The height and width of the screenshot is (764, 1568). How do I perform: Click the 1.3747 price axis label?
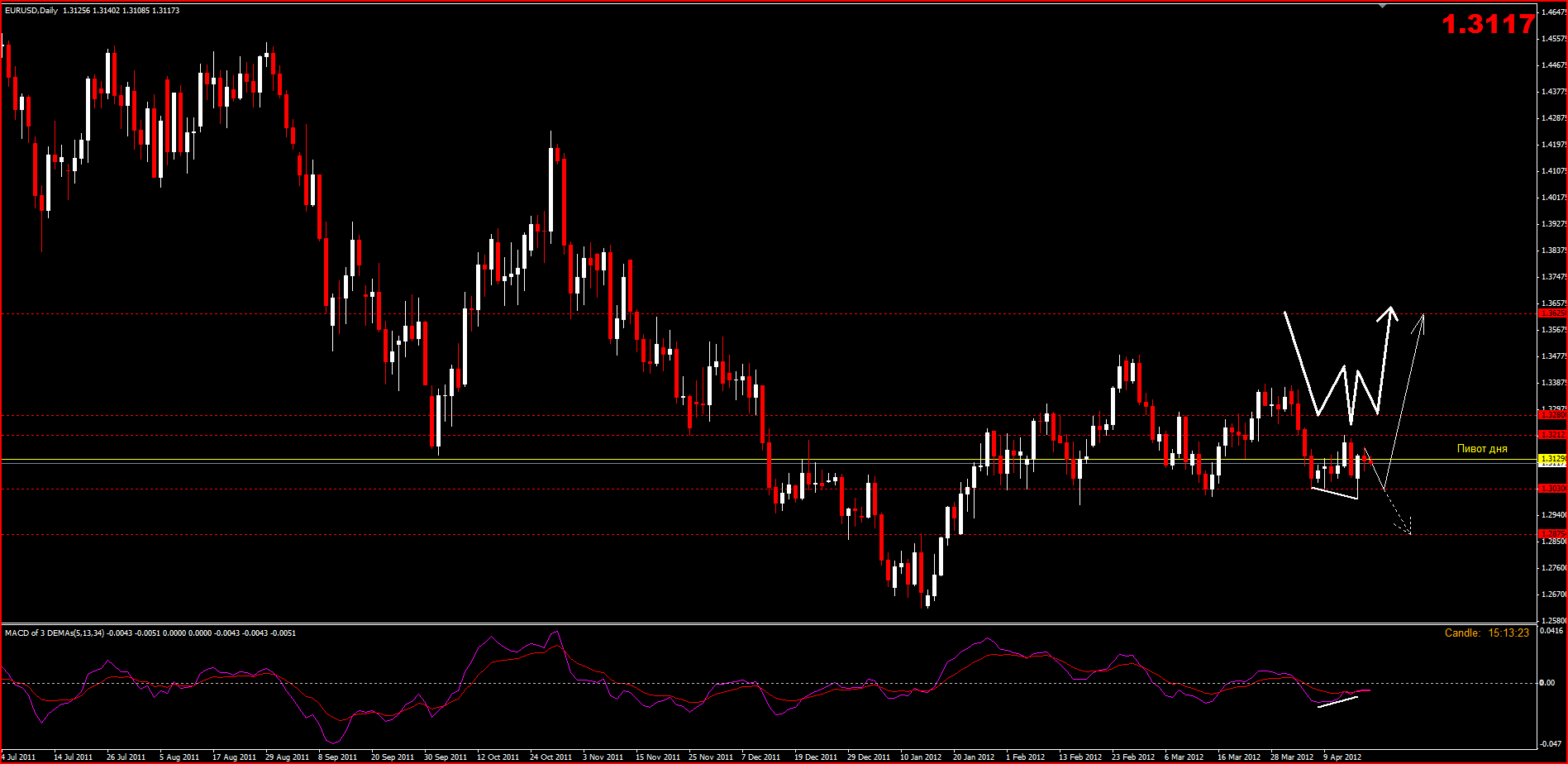coord(1554,277)
